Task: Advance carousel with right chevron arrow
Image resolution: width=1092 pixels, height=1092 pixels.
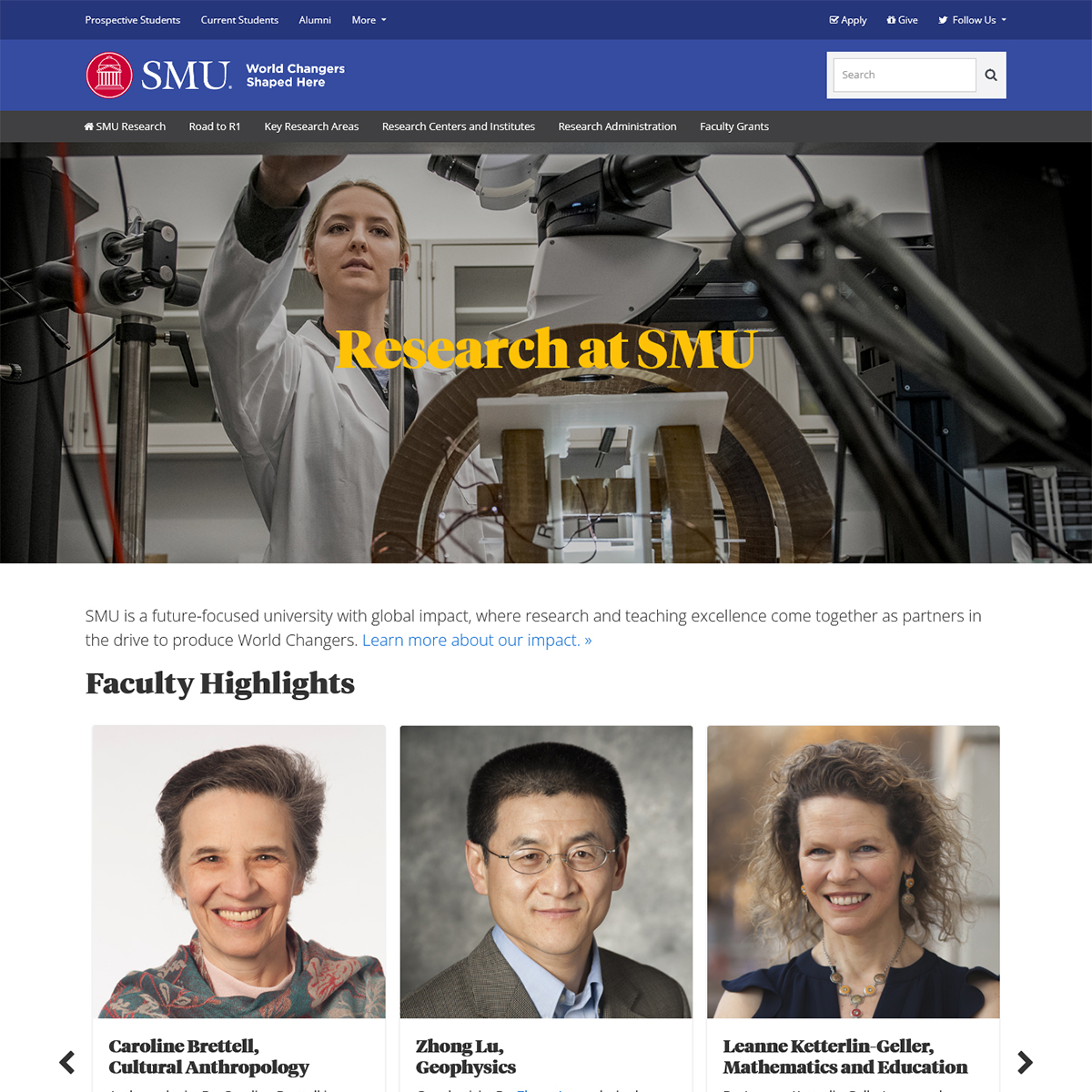Action: (x=1025, y=1062)
